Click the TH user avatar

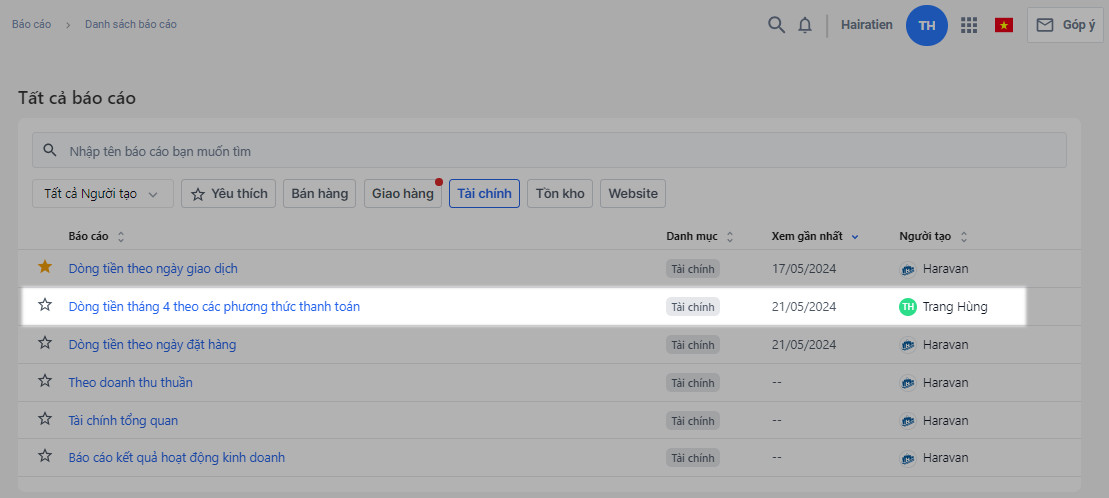927,25
